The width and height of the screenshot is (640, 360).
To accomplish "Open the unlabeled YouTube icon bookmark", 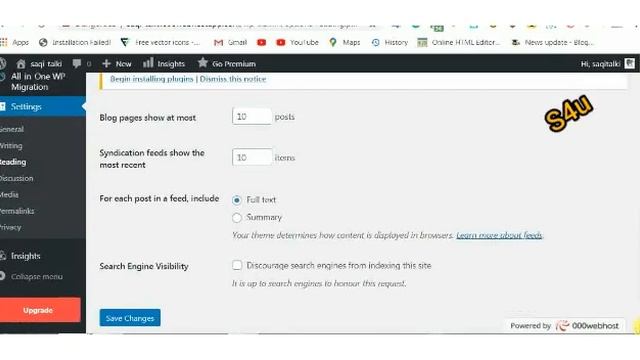I will [x=262, y=42].
